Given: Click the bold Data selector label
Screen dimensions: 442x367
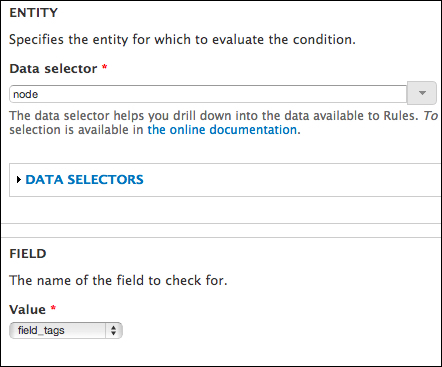Looking at the screenshot, I should (x=53, y=69).
